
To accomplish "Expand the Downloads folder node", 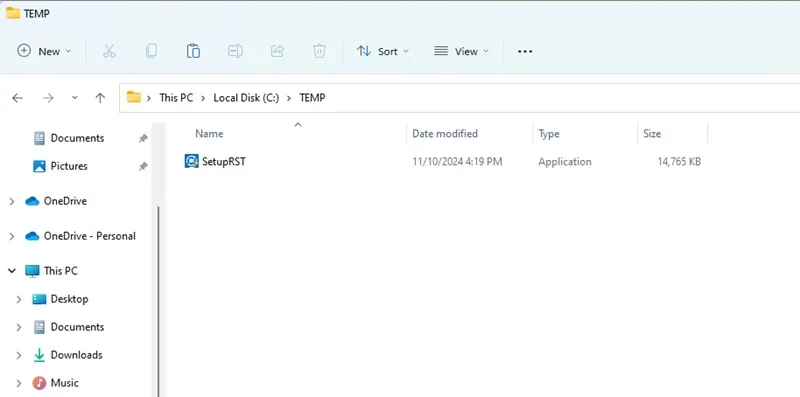I will [19, 355].
